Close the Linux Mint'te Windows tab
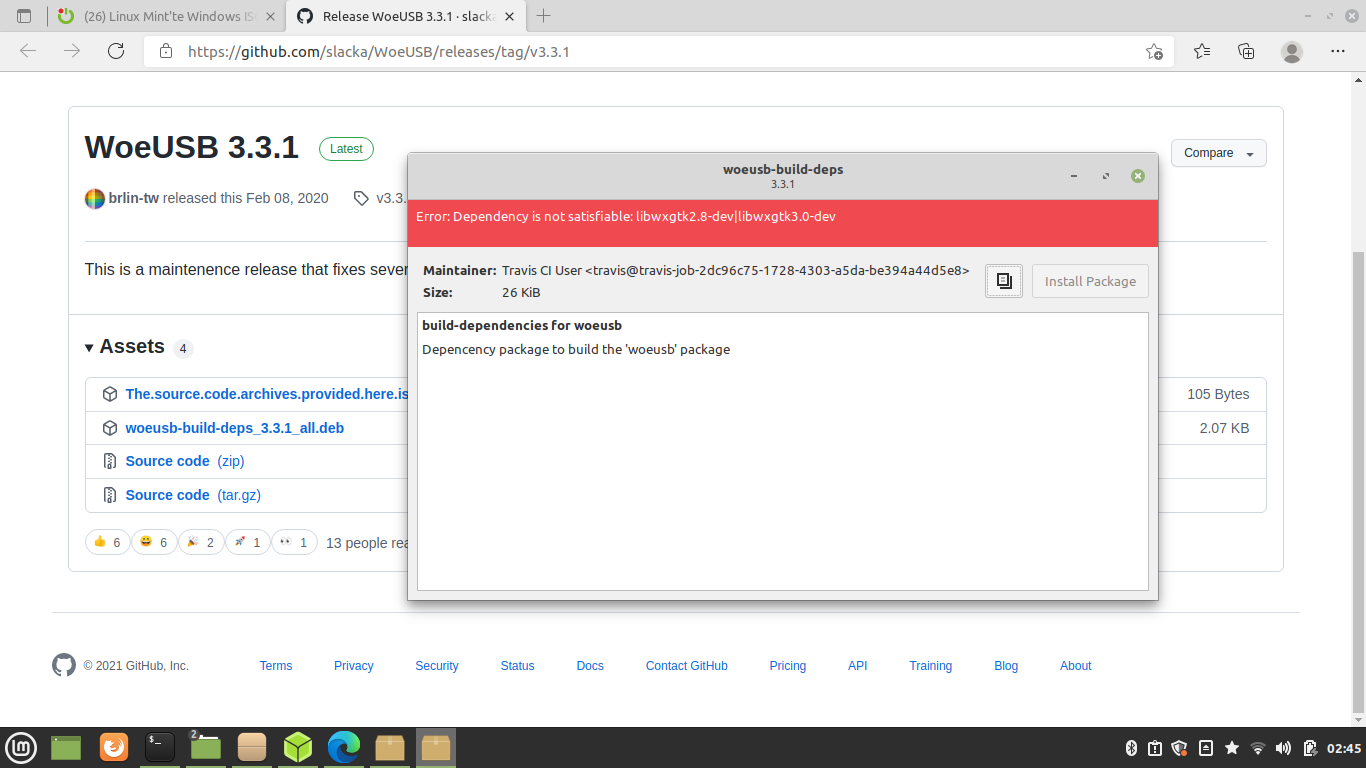Viewport: 1366px width, 768px height. coord(269,16)
